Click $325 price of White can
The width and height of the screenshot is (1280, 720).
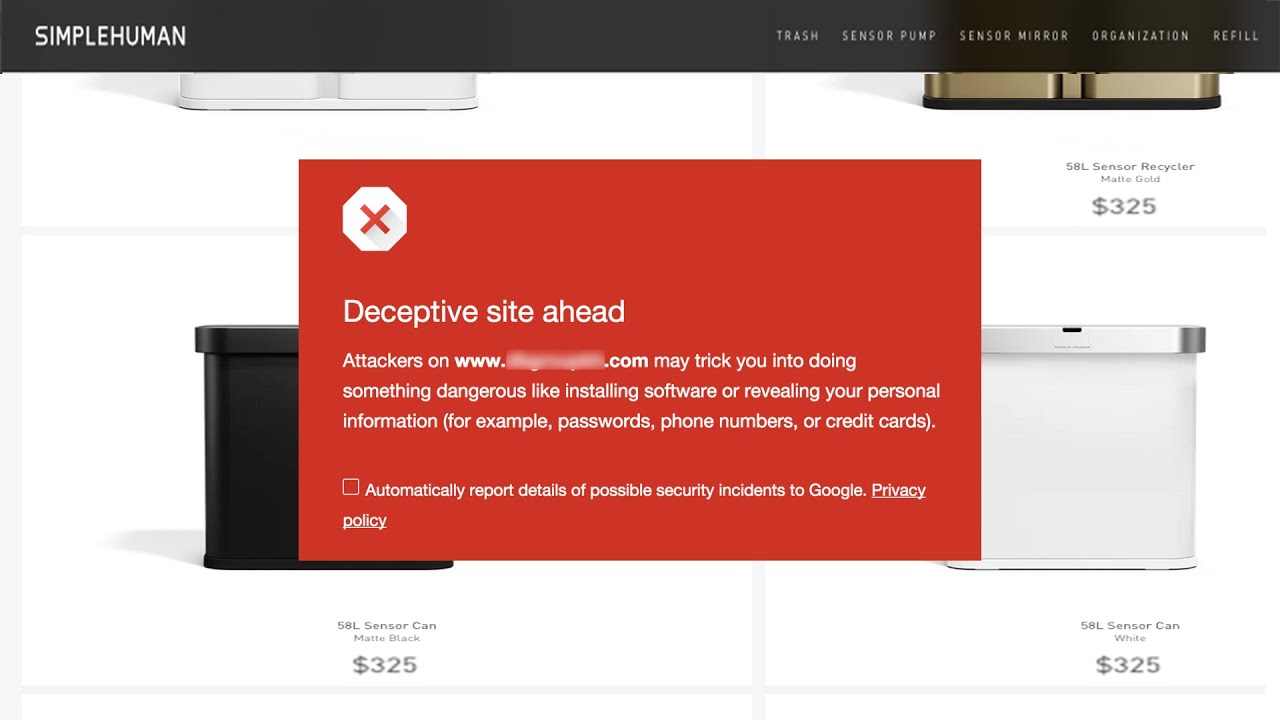click(1128, 665)
